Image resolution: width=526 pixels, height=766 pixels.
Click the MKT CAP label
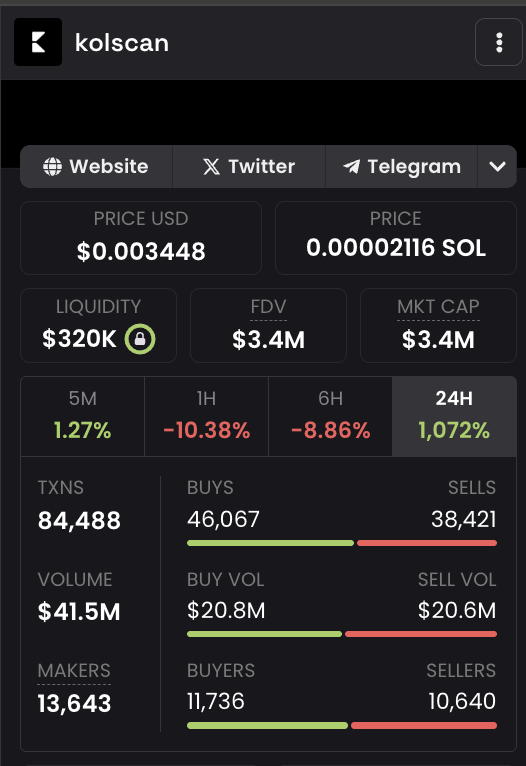click(x=438, y=307)
